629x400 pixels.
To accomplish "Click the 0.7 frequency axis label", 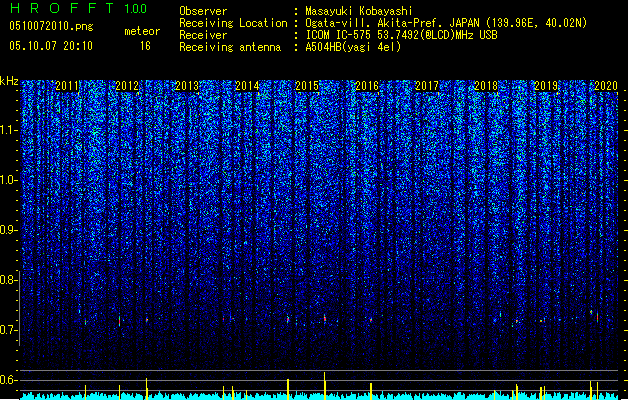I will pos(9,330).
